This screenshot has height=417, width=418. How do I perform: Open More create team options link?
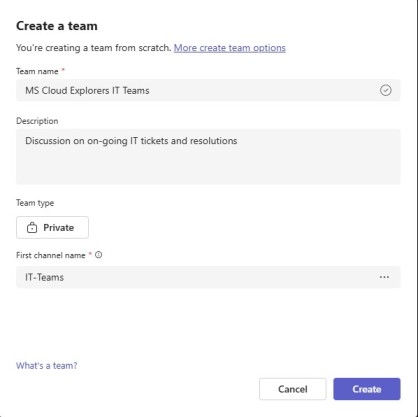230,48
